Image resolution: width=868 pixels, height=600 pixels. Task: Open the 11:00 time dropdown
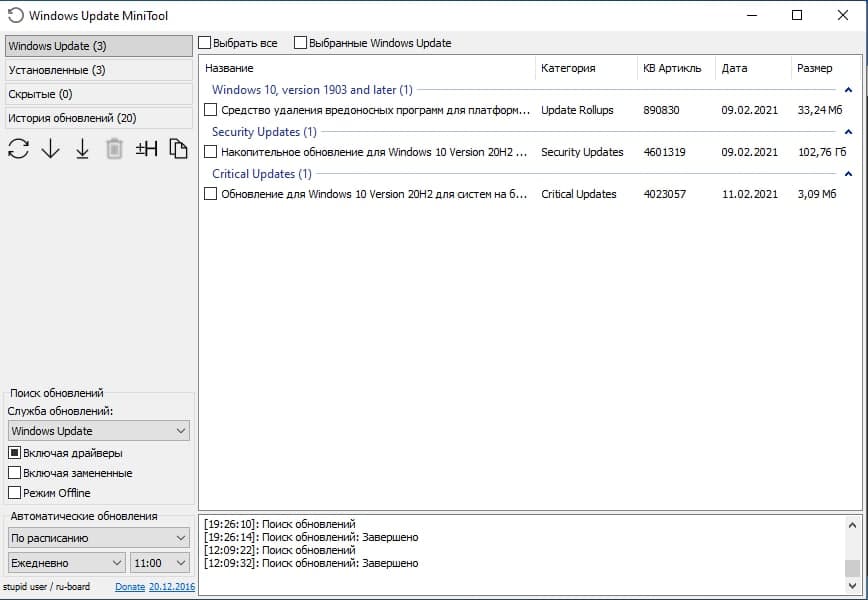click(x=159, y=563)
